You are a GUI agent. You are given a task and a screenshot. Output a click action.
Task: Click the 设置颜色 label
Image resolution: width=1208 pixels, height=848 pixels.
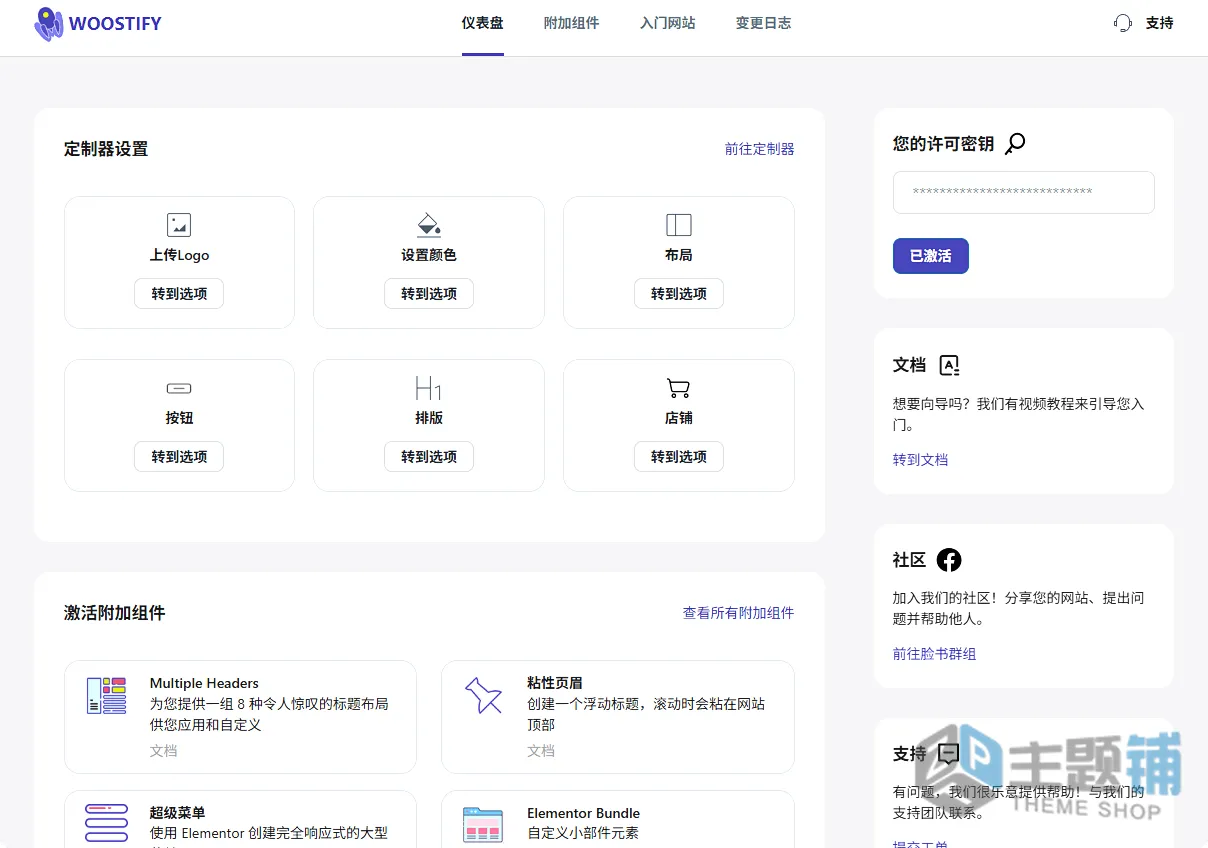pos(429,255)
